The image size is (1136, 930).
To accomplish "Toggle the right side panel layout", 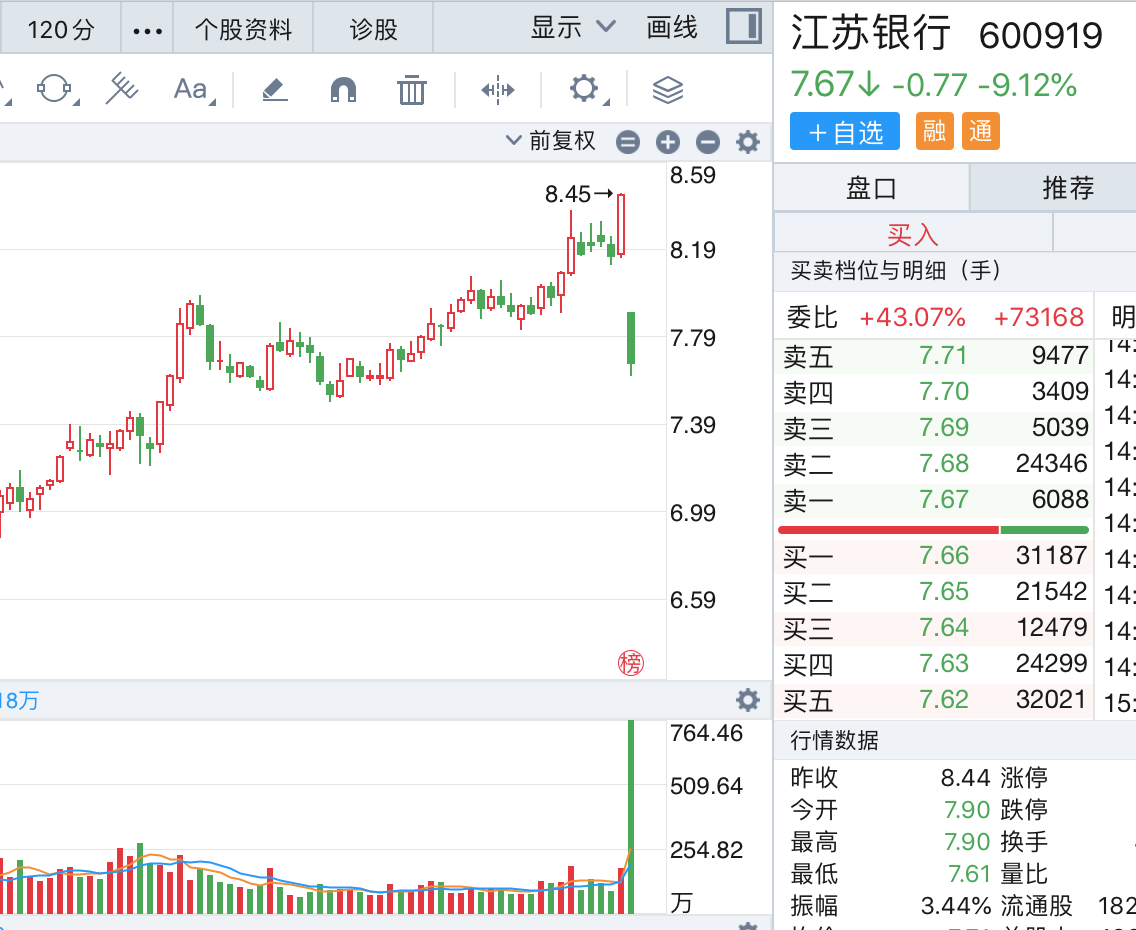I will [x=744, y=27].
